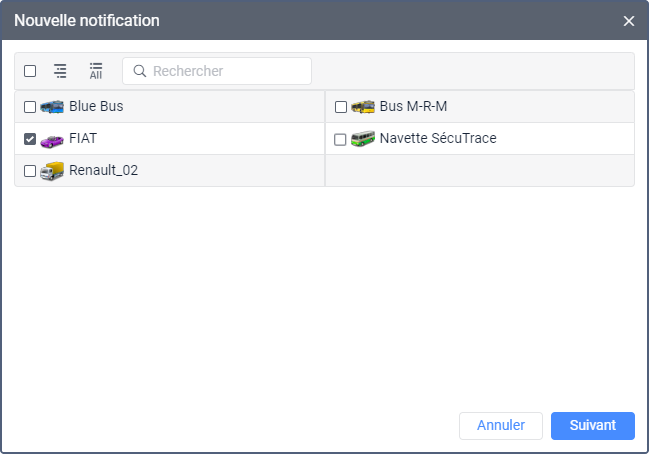Click the yellow Bus M-R-M icon

click(x=363, y=107)
